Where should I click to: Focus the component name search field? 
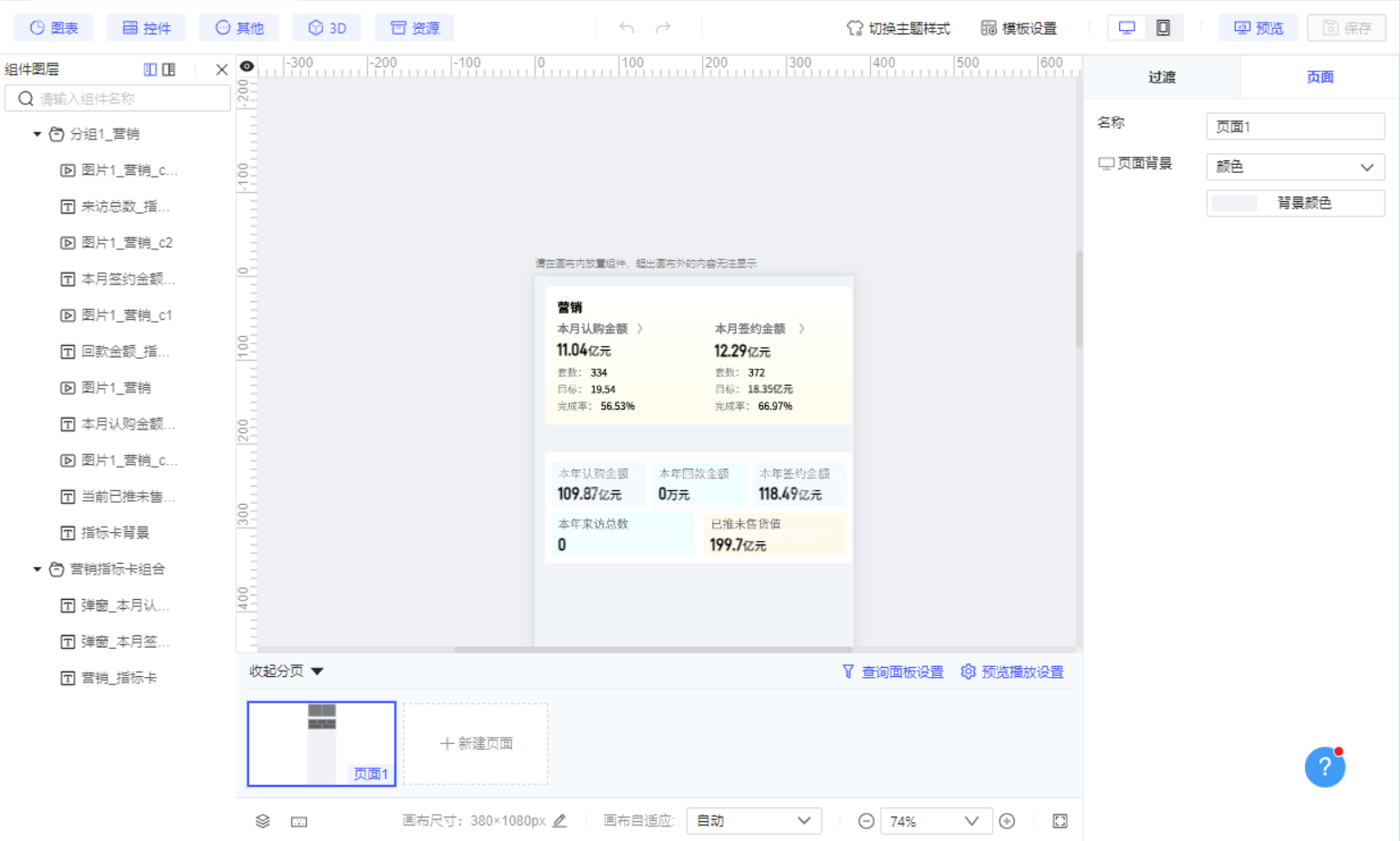tap(118, 98)
